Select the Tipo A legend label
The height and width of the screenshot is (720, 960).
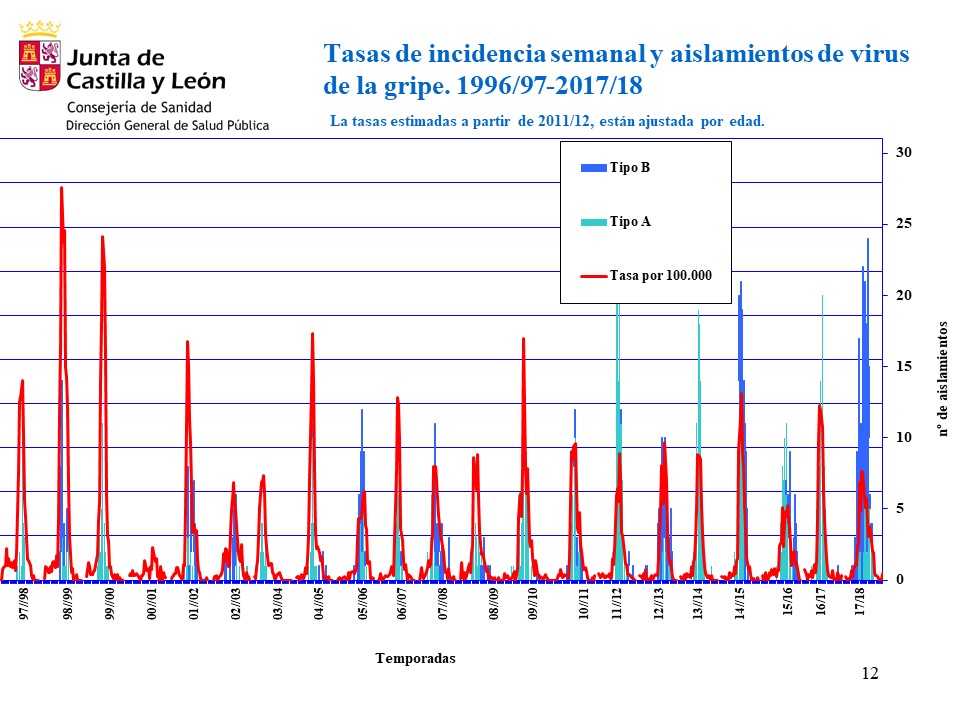pyautogui.click(x=630, y=222)
